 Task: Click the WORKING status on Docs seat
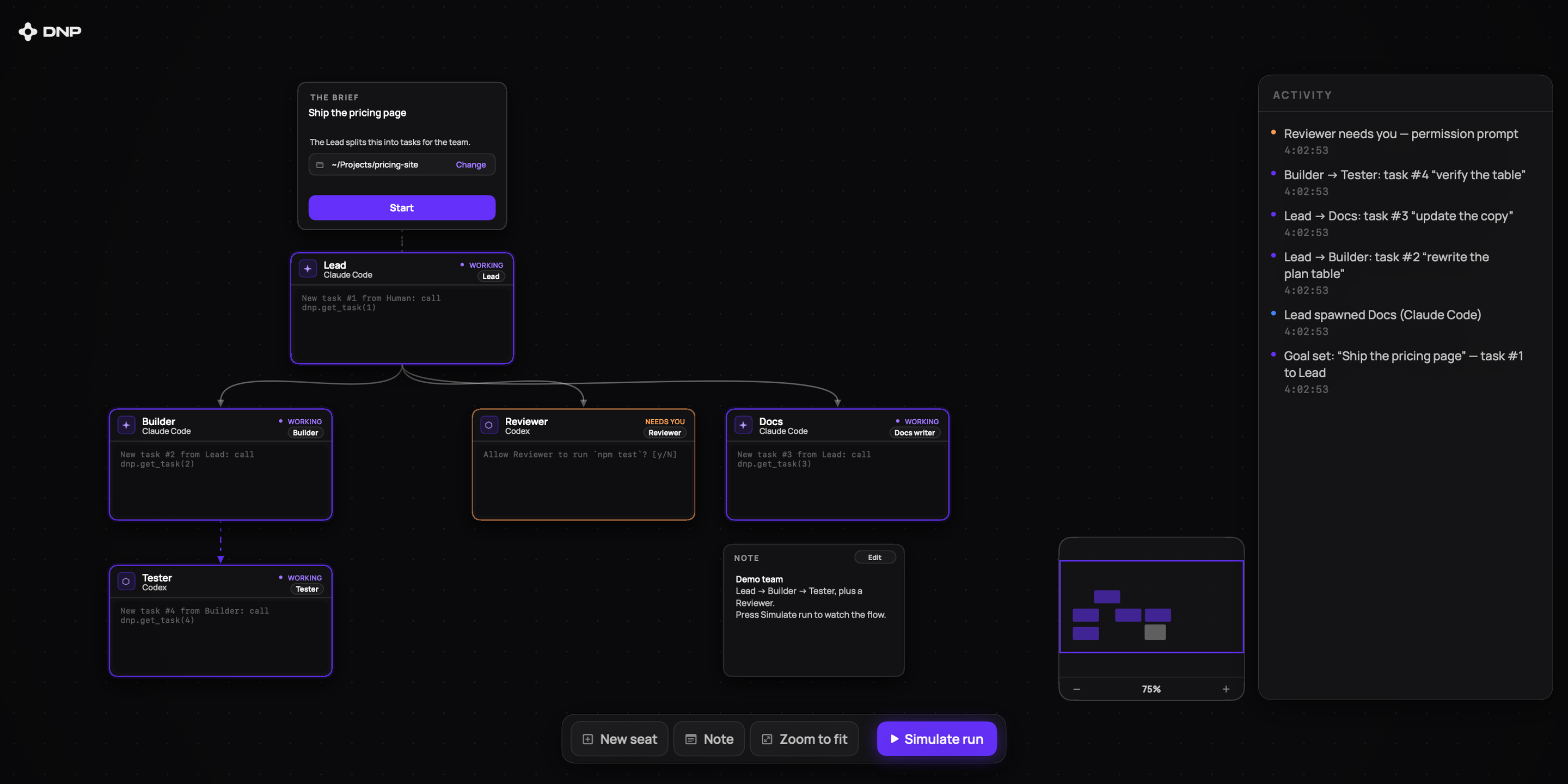point(917,422)
